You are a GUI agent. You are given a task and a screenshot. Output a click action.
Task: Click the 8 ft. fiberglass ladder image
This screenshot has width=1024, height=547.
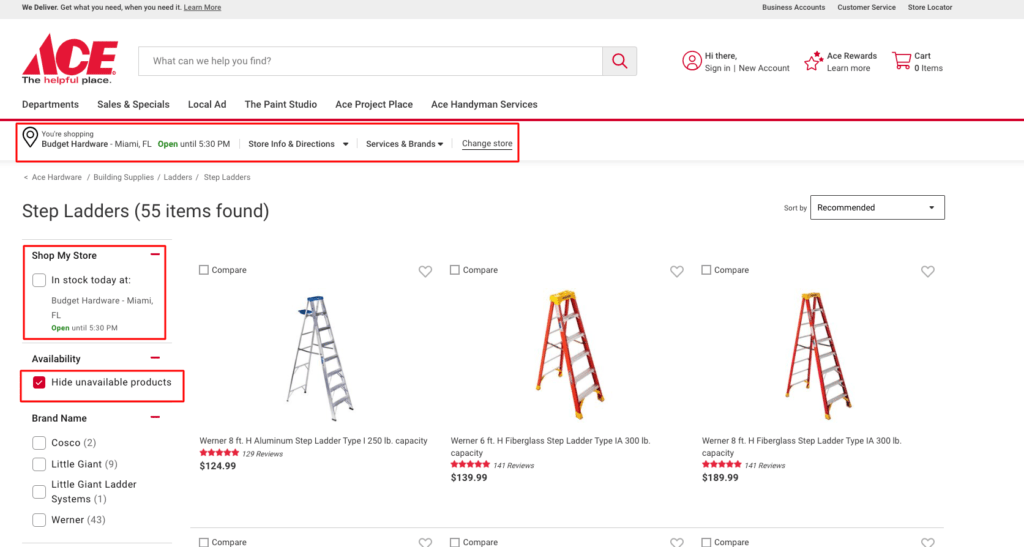(818, 356)
